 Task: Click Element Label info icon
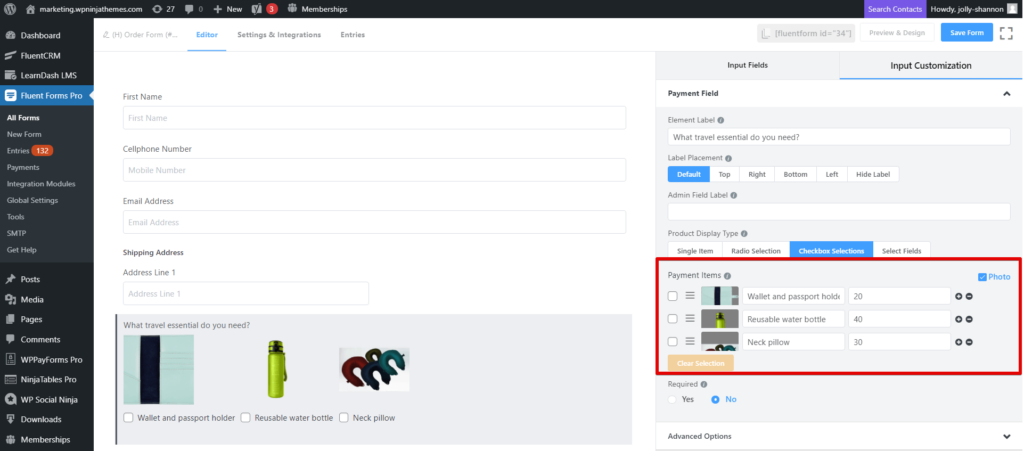[721, 121]
